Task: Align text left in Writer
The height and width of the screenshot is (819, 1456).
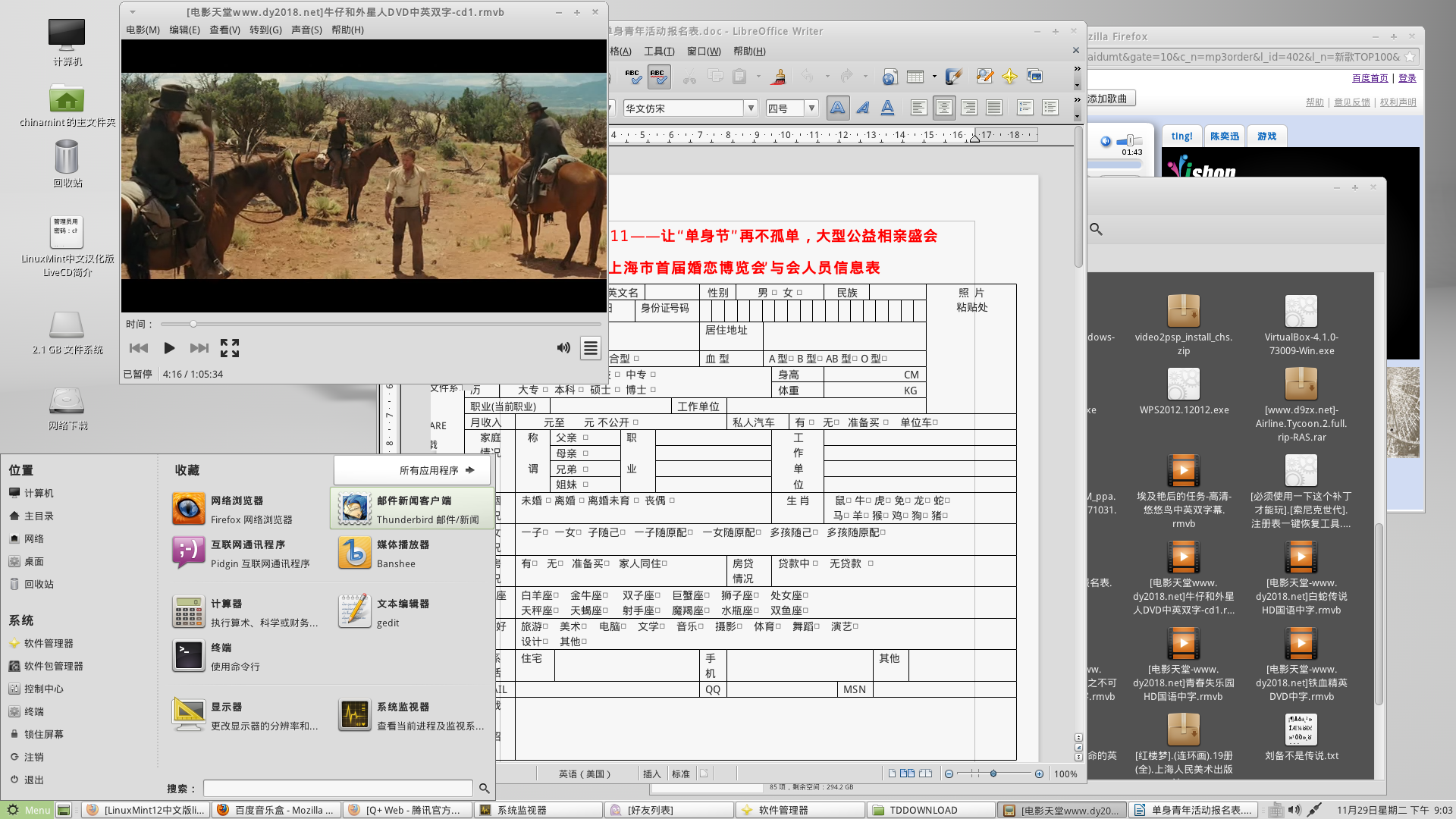Action: [919, 108]
